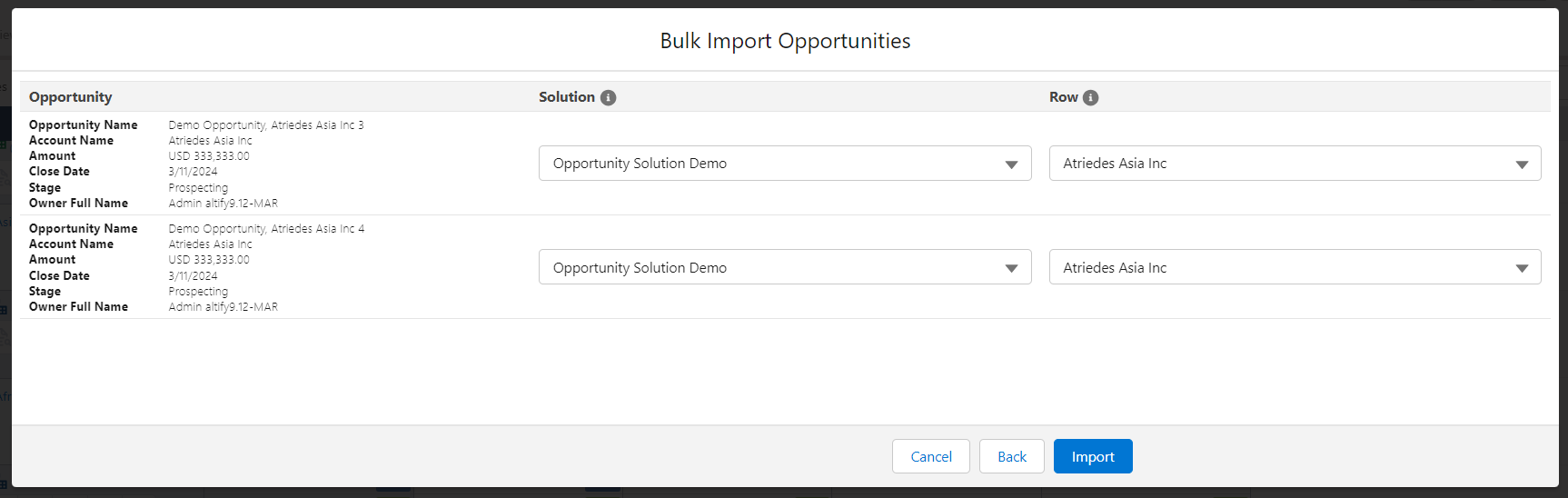Expand Solution dropdown for Atriedes Asia Inc 4
This screenshot has height=498, width=1568.
click(784, 267)
